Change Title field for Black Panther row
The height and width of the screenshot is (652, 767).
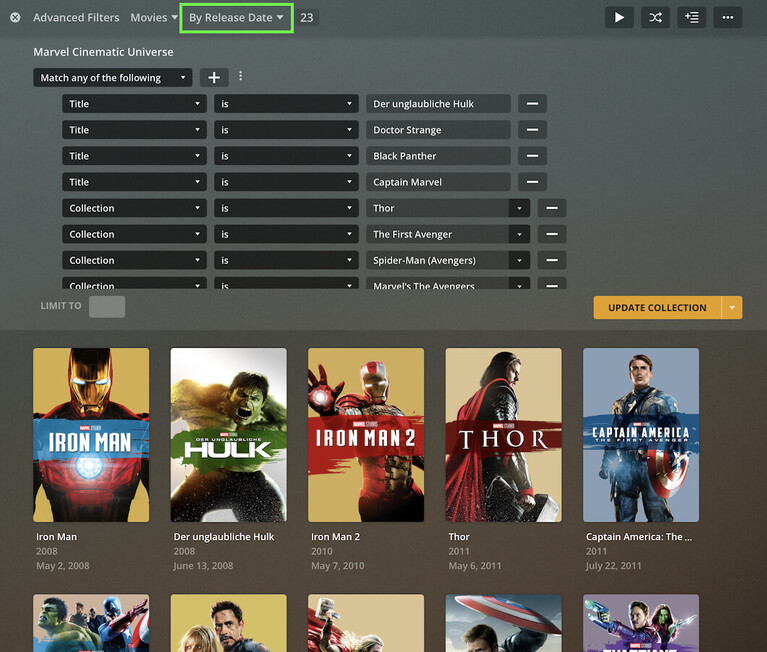click(134, 156)
